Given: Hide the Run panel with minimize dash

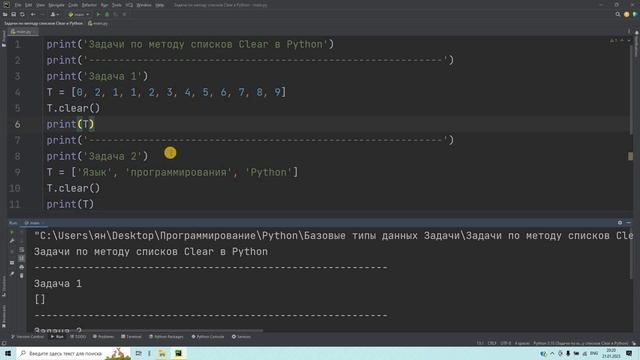Looking at the screenshot, I should click(x=629, y=223).
